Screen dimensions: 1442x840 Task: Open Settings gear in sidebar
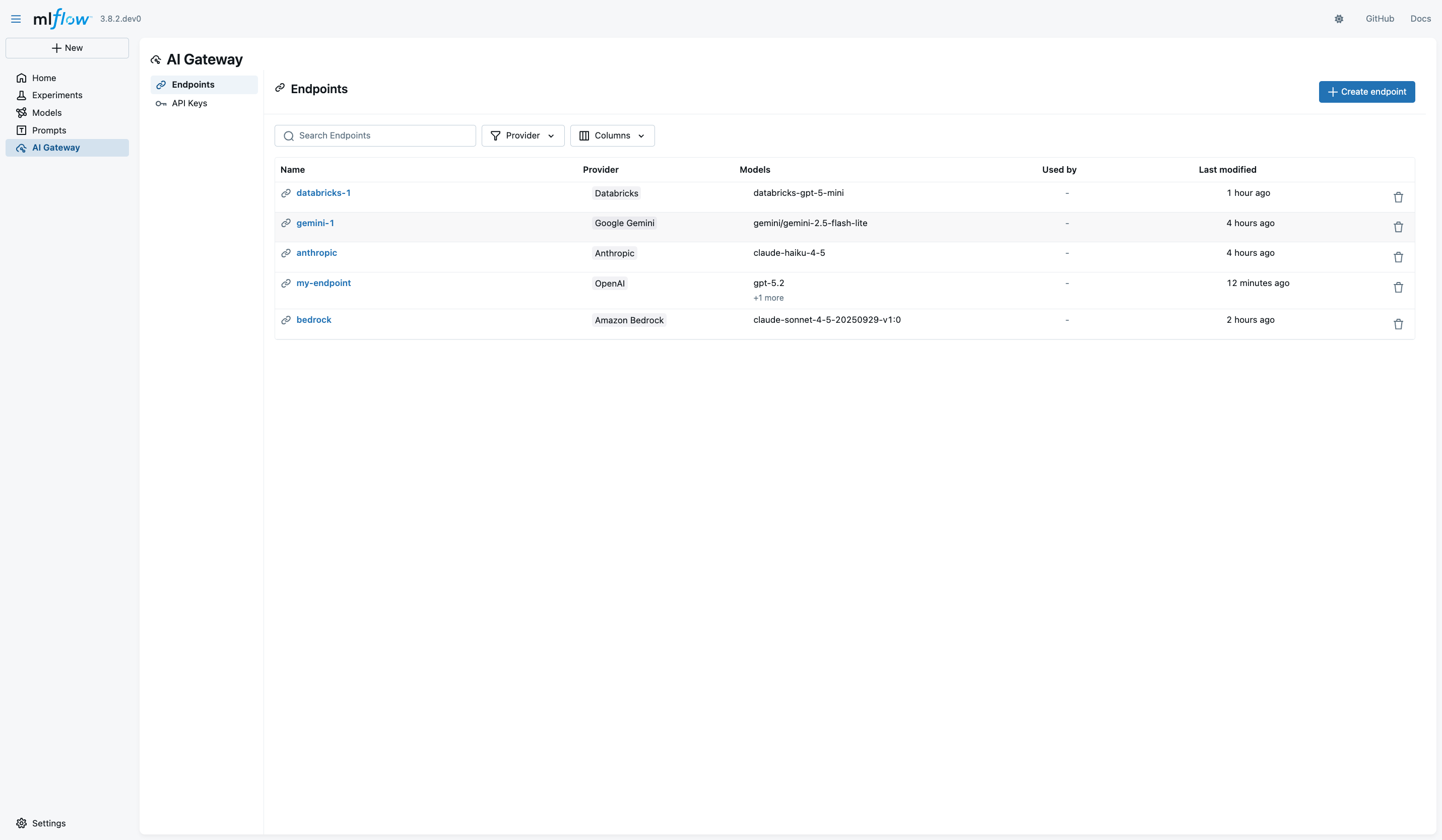pos(41,823)
